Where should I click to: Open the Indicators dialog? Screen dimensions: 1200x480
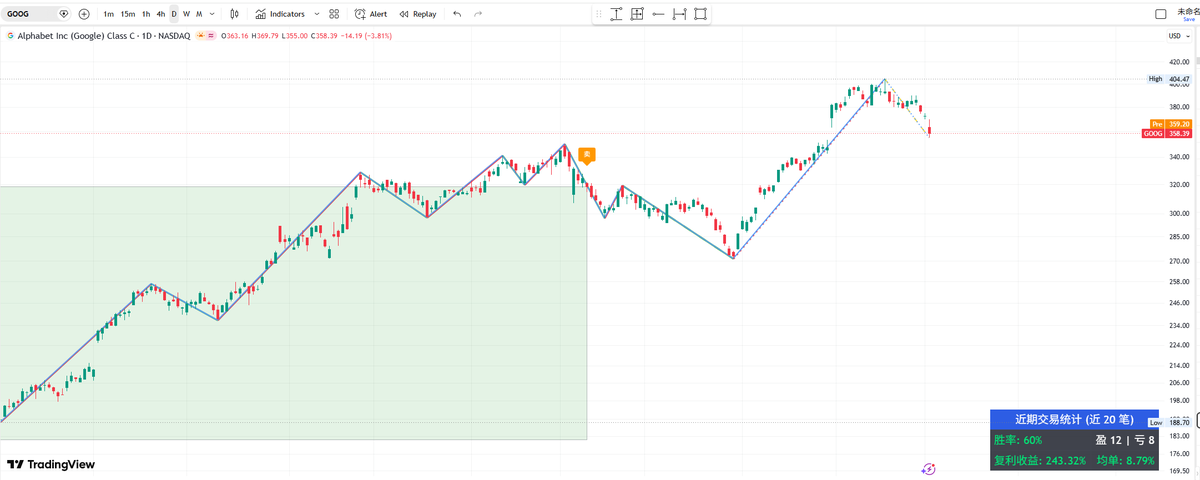point(280,14)
